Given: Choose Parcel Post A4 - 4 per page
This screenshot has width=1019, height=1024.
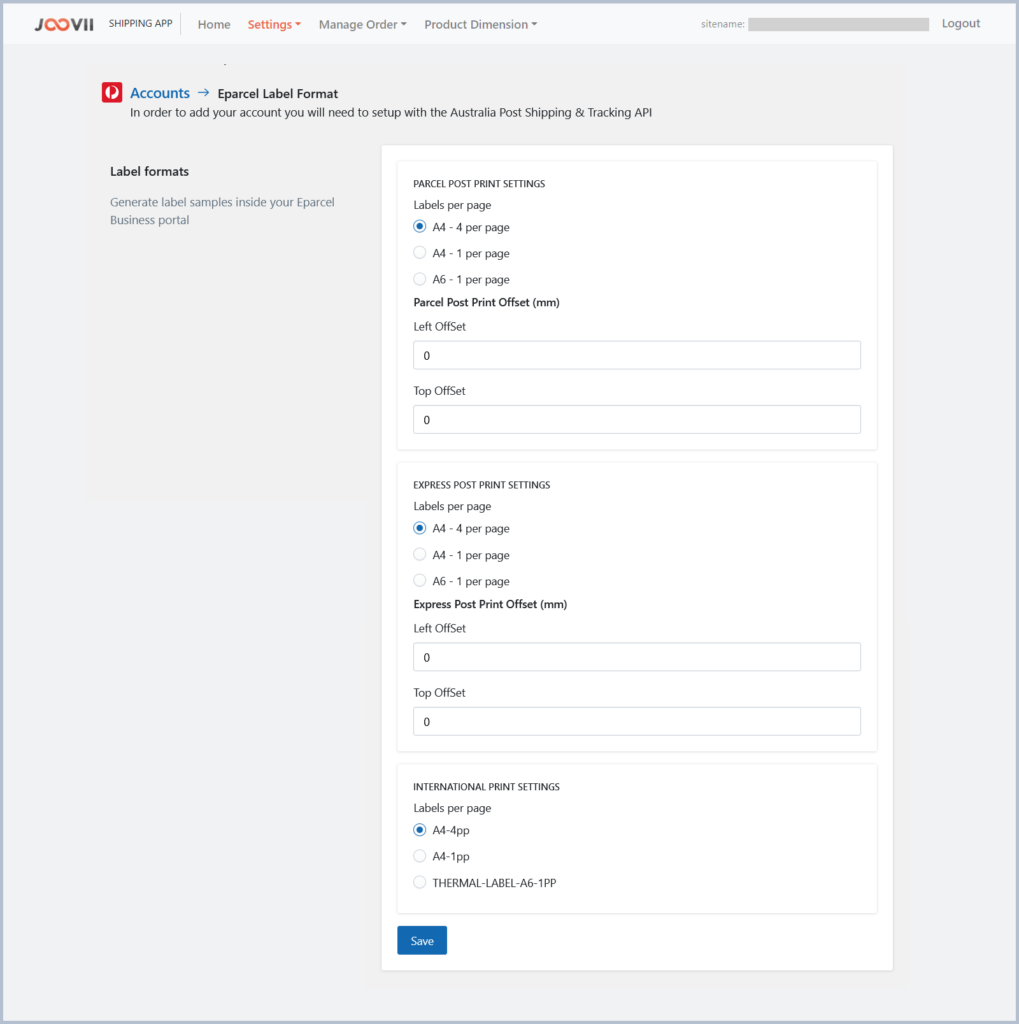Looking at the screenshot, I should (x=420, y=227).
